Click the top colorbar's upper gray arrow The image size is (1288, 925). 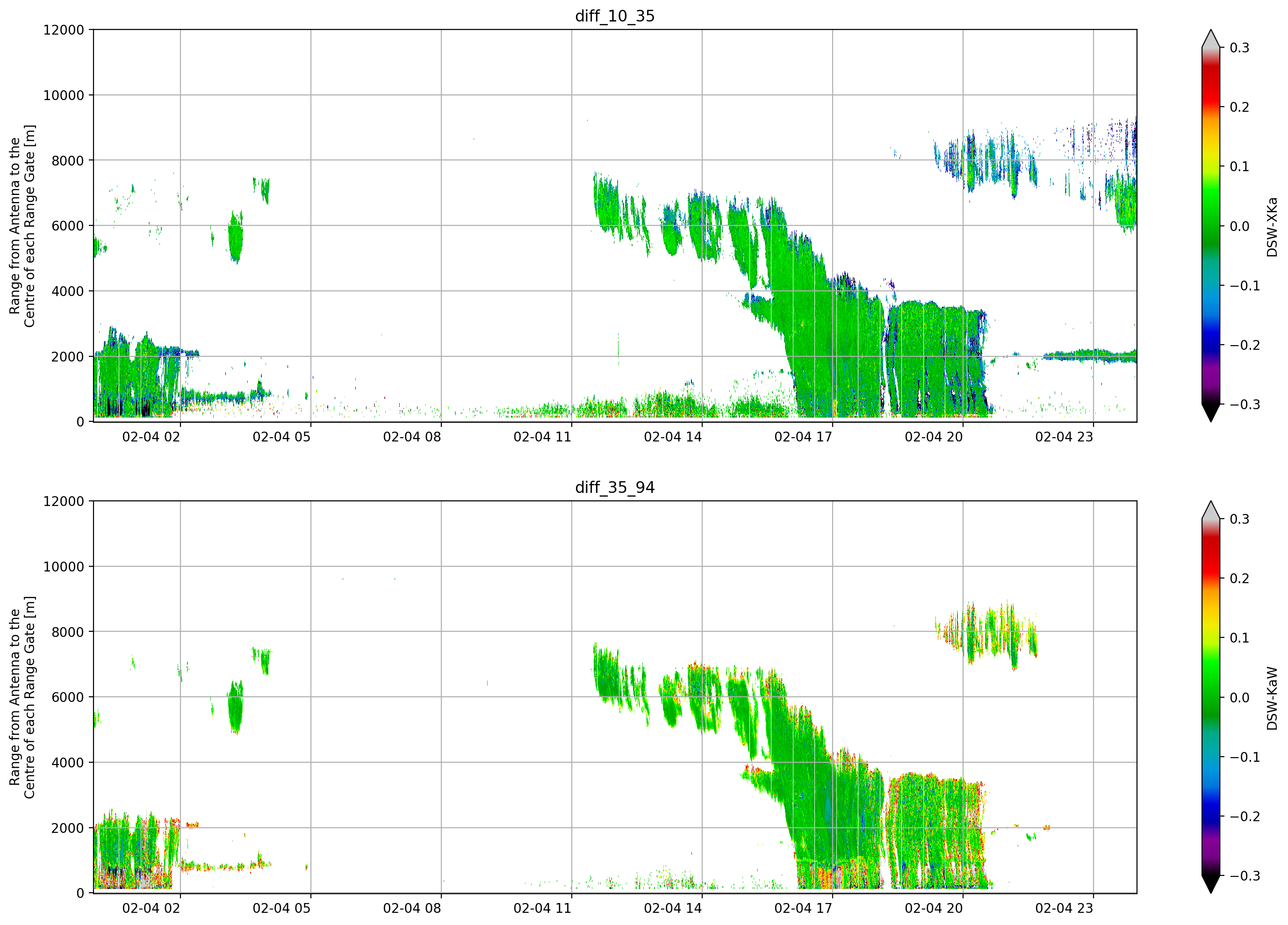(x=1211, y=38)
